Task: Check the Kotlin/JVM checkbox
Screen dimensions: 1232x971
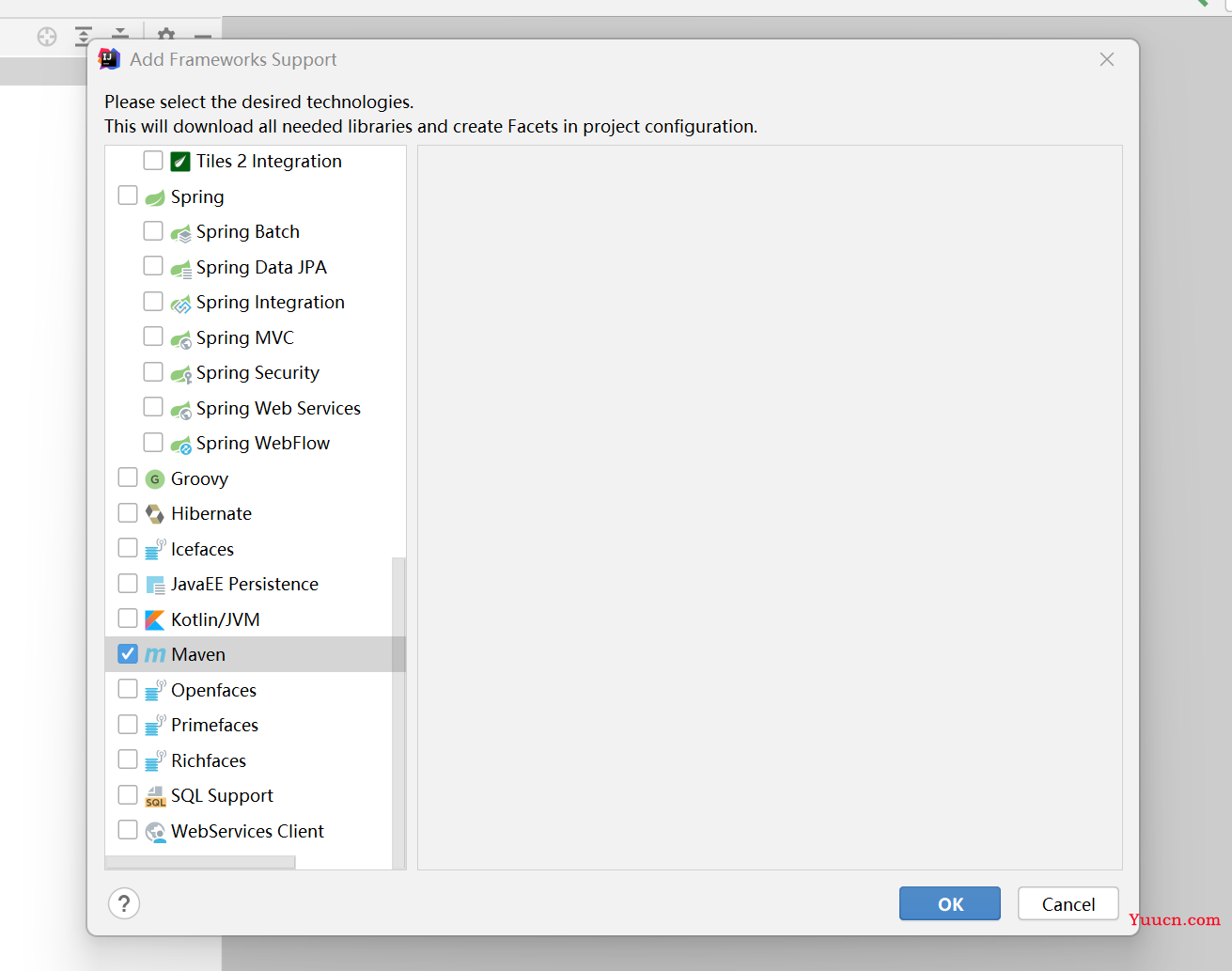Action: [128, 619]
